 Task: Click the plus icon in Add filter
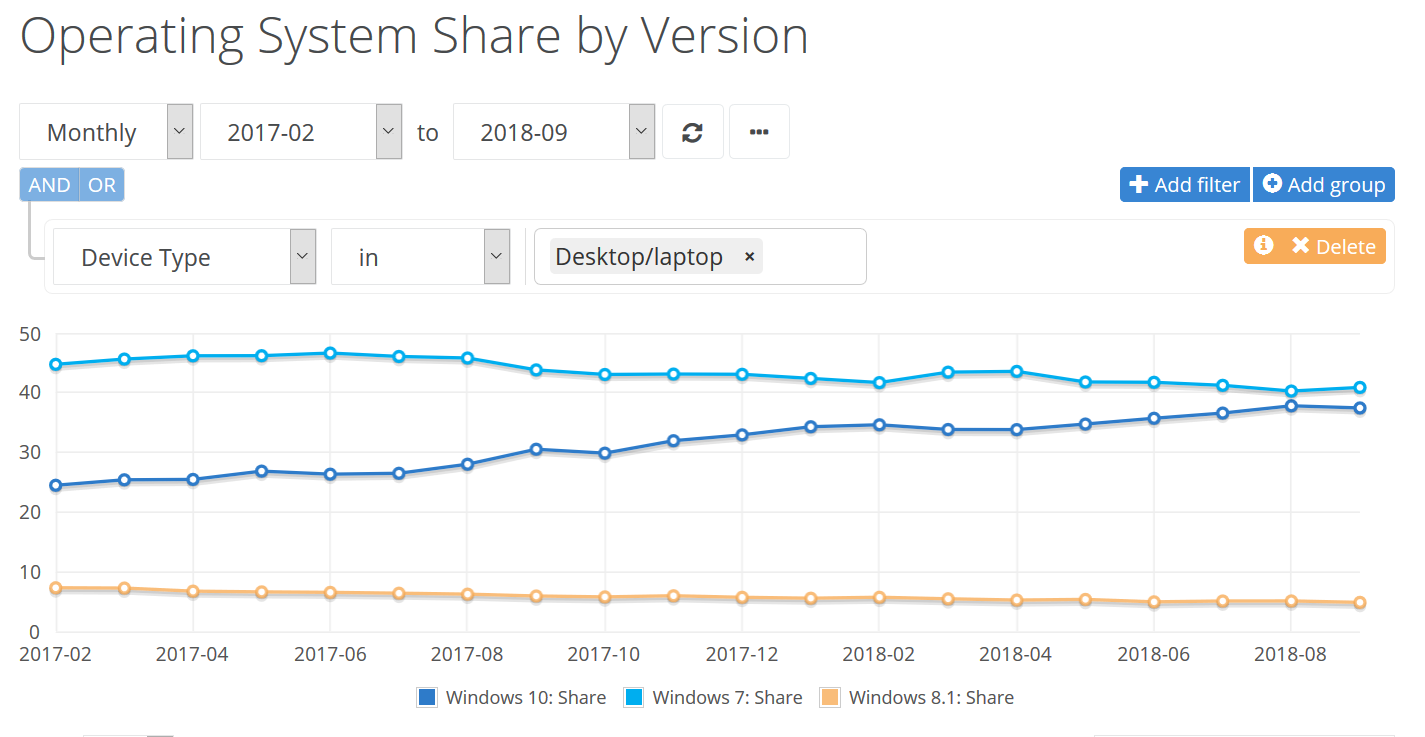coord(1138,185)
